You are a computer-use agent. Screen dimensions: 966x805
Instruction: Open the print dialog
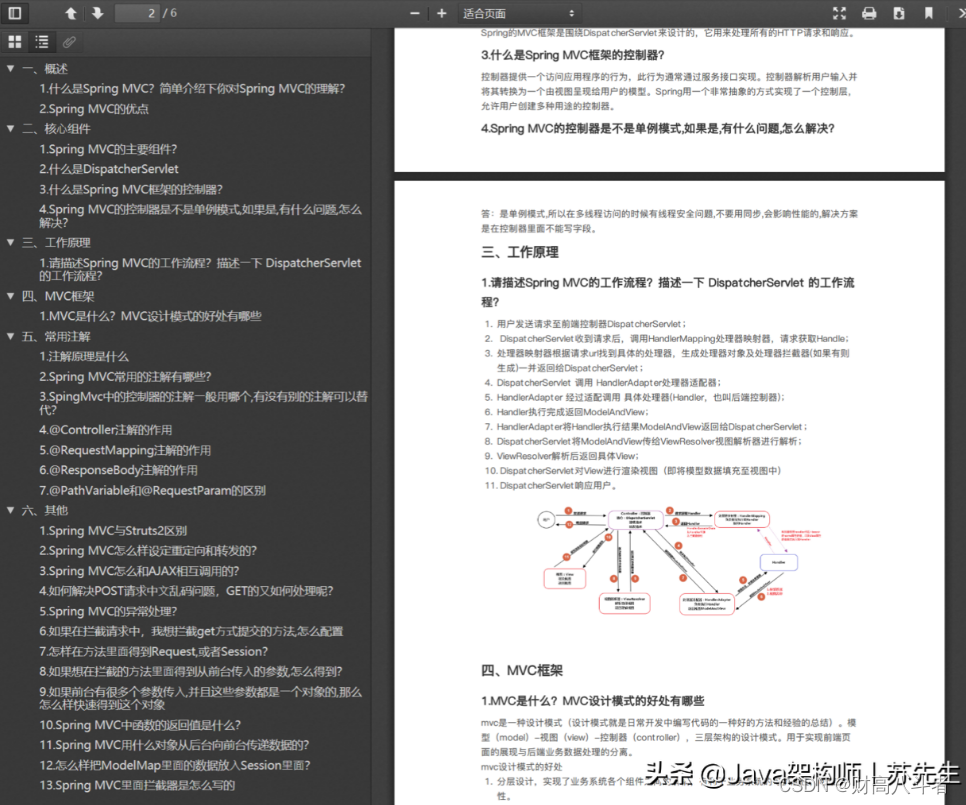(868, 13)
